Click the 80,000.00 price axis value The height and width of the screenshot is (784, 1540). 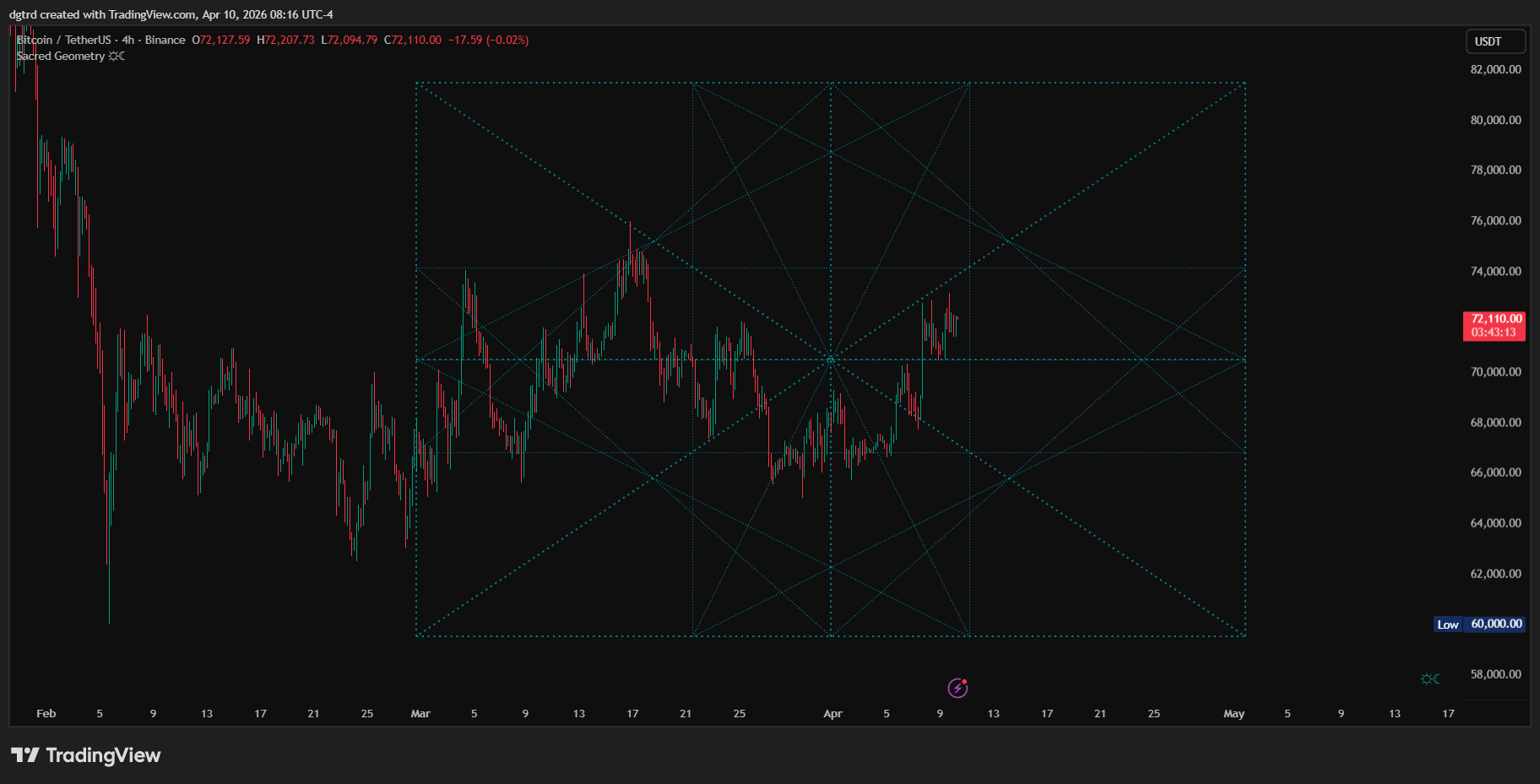(1495, 120)
